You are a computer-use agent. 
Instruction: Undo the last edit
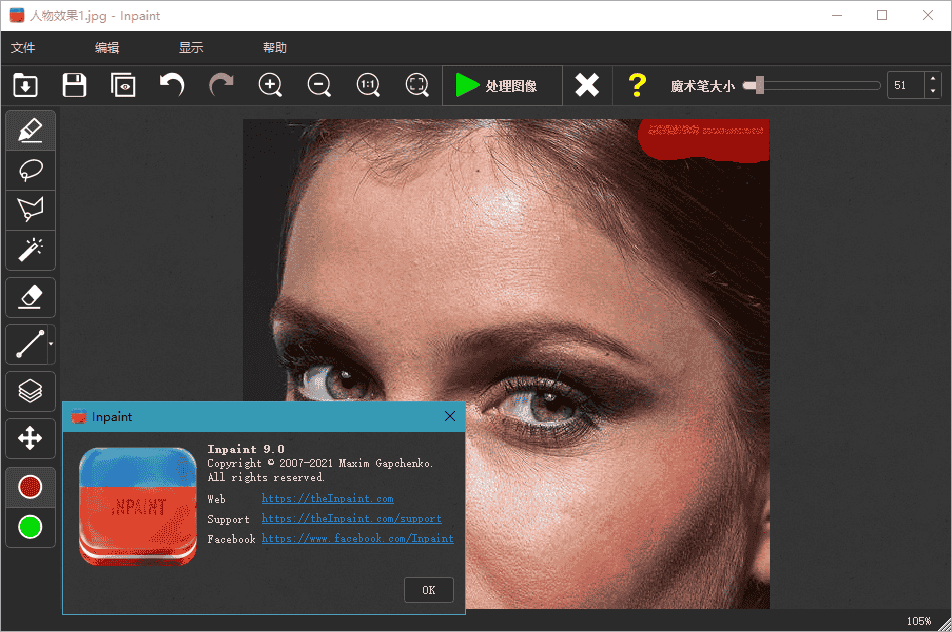171,85
